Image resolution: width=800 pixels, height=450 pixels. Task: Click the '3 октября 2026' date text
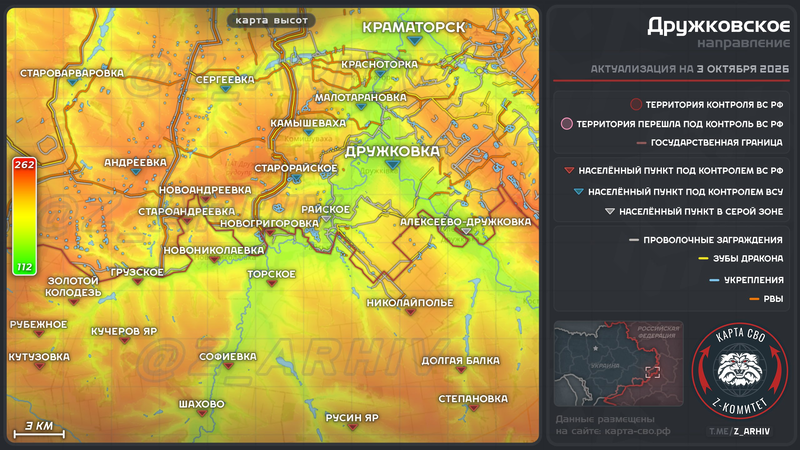743,69
